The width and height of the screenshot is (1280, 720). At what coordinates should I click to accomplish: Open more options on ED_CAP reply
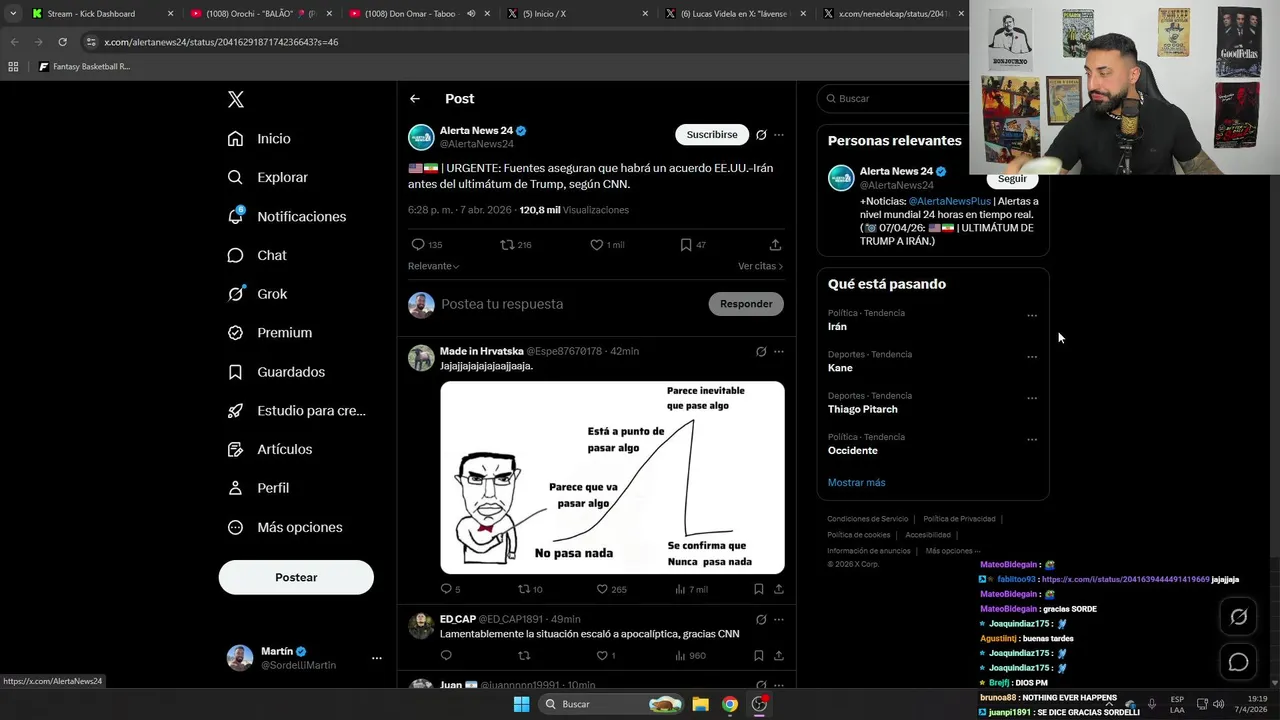click(779, 619)
